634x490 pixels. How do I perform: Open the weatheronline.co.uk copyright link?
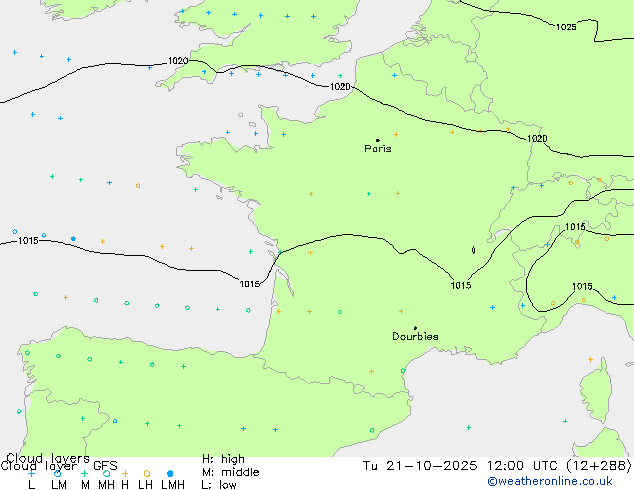550,481
